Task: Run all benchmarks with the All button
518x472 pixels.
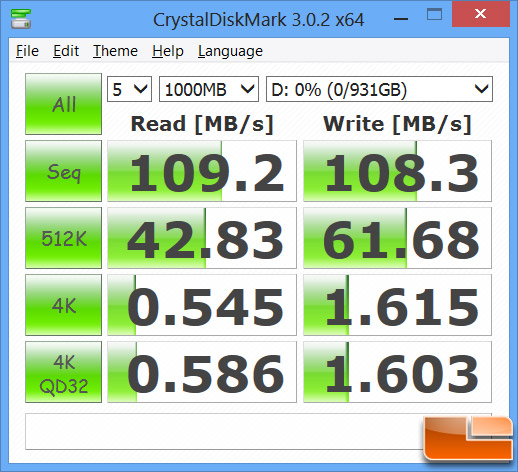Action: [x=63, y=104]
